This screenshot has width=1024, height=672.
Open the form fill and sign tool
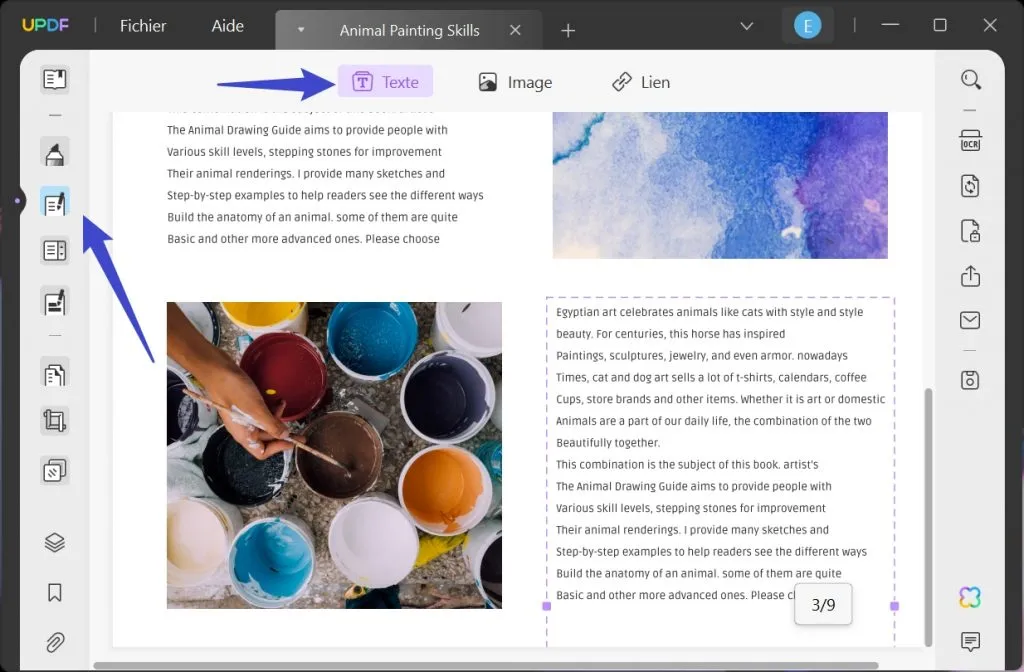[55, 302]
